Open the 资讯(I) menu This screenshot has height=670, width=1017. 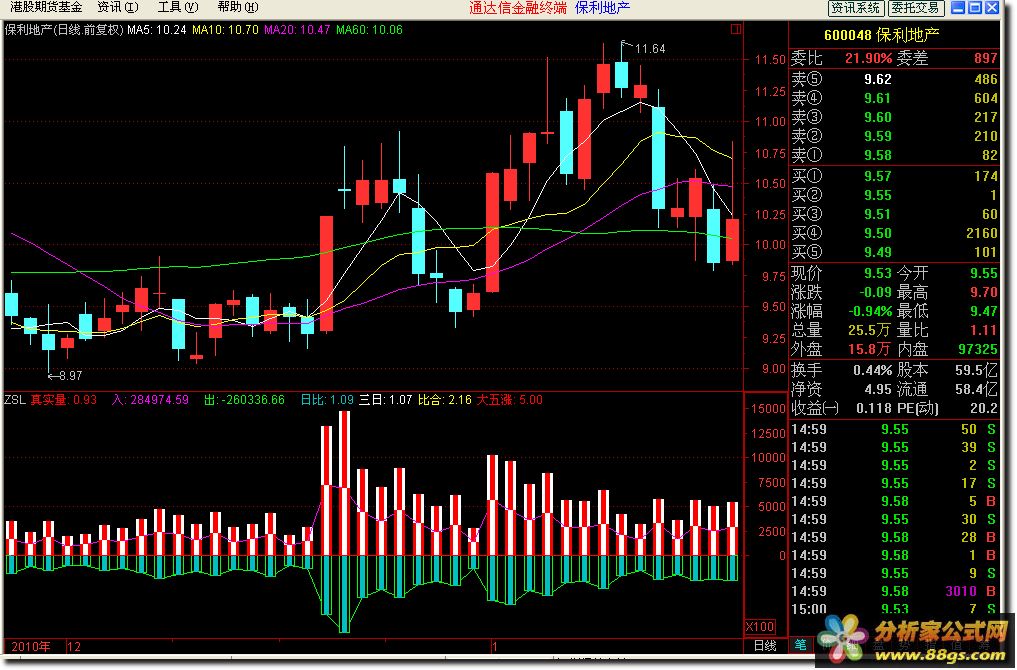click(x=117, y=7)
